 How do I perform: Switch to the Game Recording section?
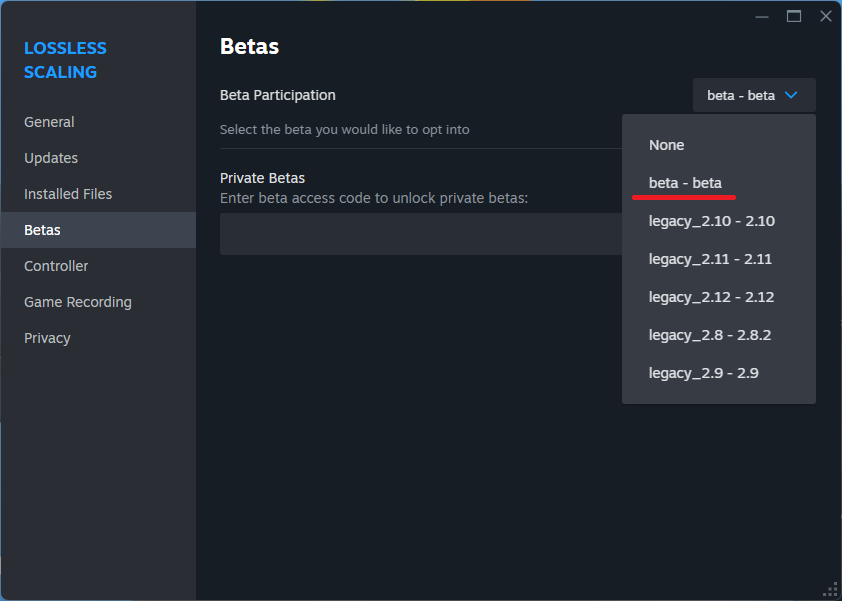78,302
